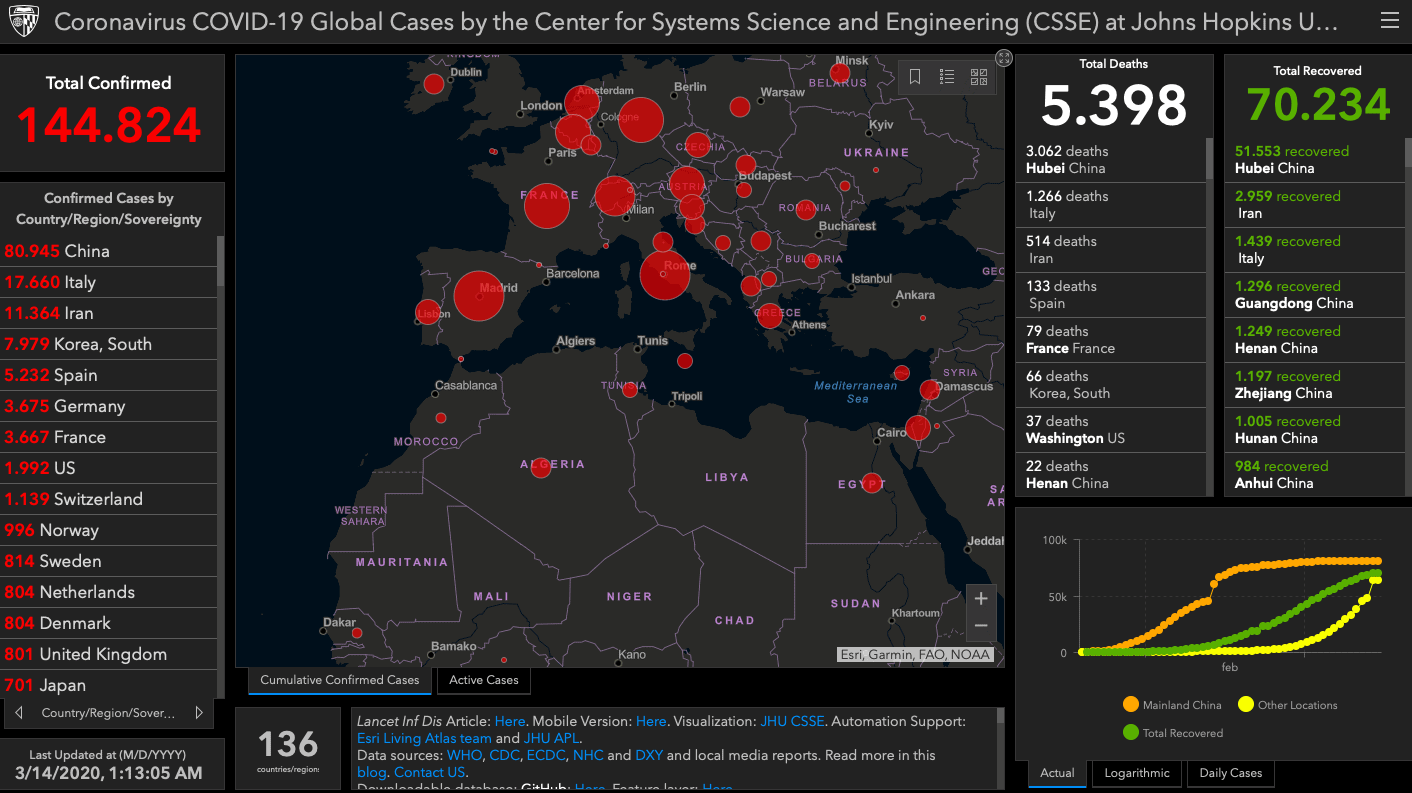Click '37 deaths Washington US' entry
The height and width of the screenshot is (793, 1412).
click(x=1111, y=430)
